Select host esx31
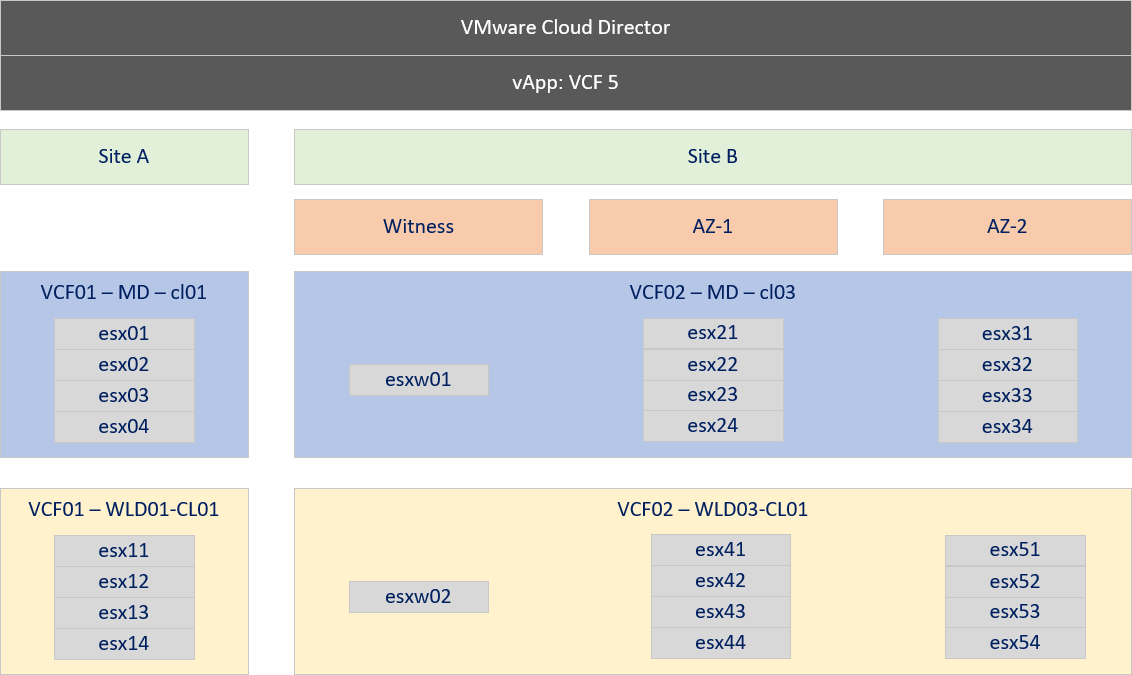The height and width of the screenshot is (675, 1132). (x=1008, y=334)
